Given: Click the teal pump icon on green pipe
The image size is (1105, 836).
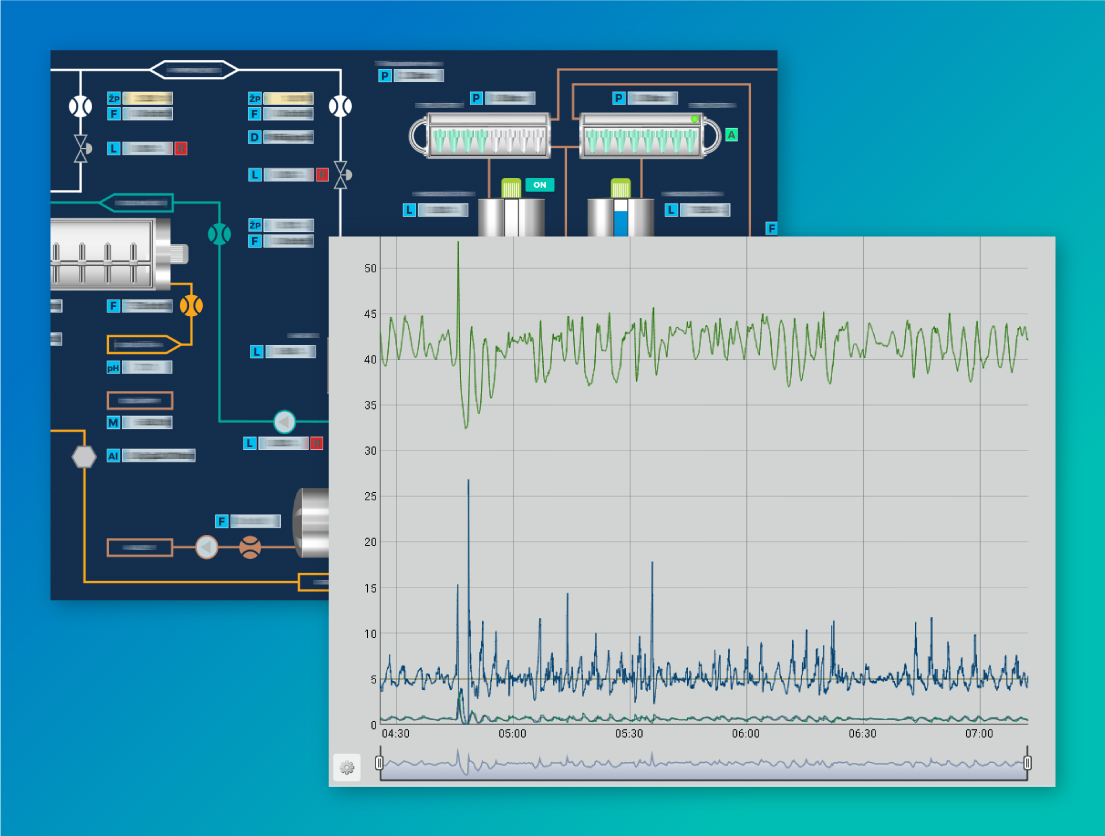Looking at the screenshot, I should 285,422.
